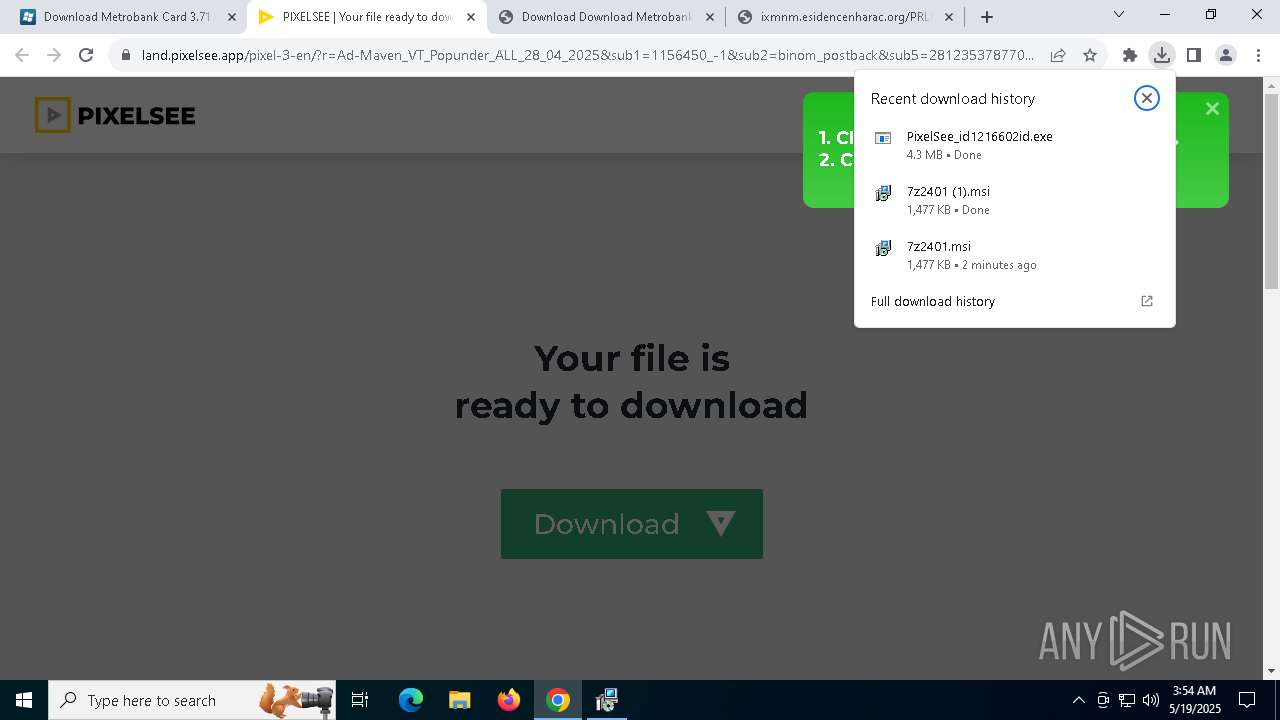Launch Firefox from taskbar
Viewport: 1280px width, 720px height.
[x=509, y=700]
